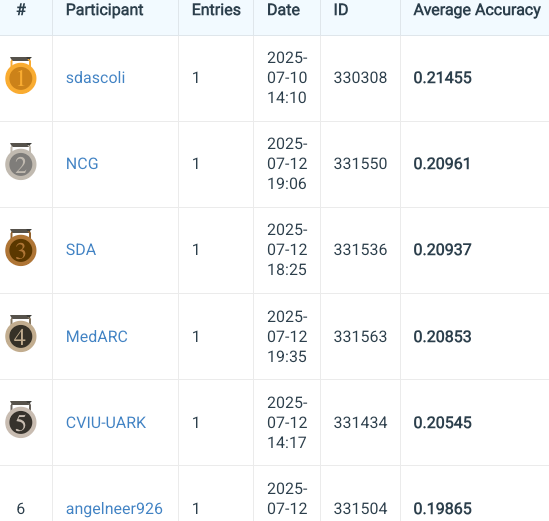Sort by Date column header
This screenshot has width=549, height=521.
(283, 10)
